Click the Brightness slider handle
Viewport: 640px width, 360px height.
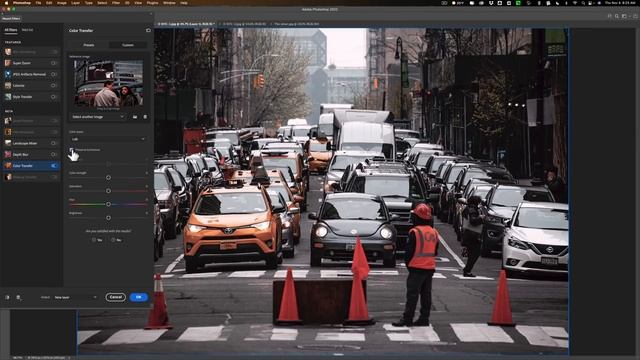108,218
